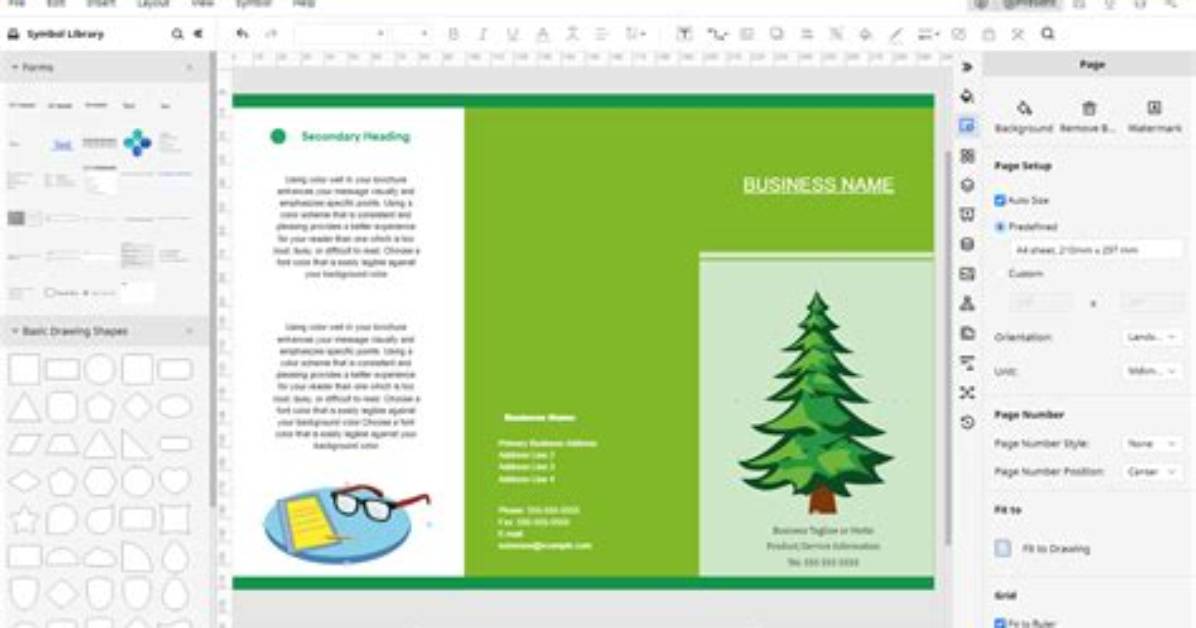Open the line style dropdown in toolbar

(928, 34)
